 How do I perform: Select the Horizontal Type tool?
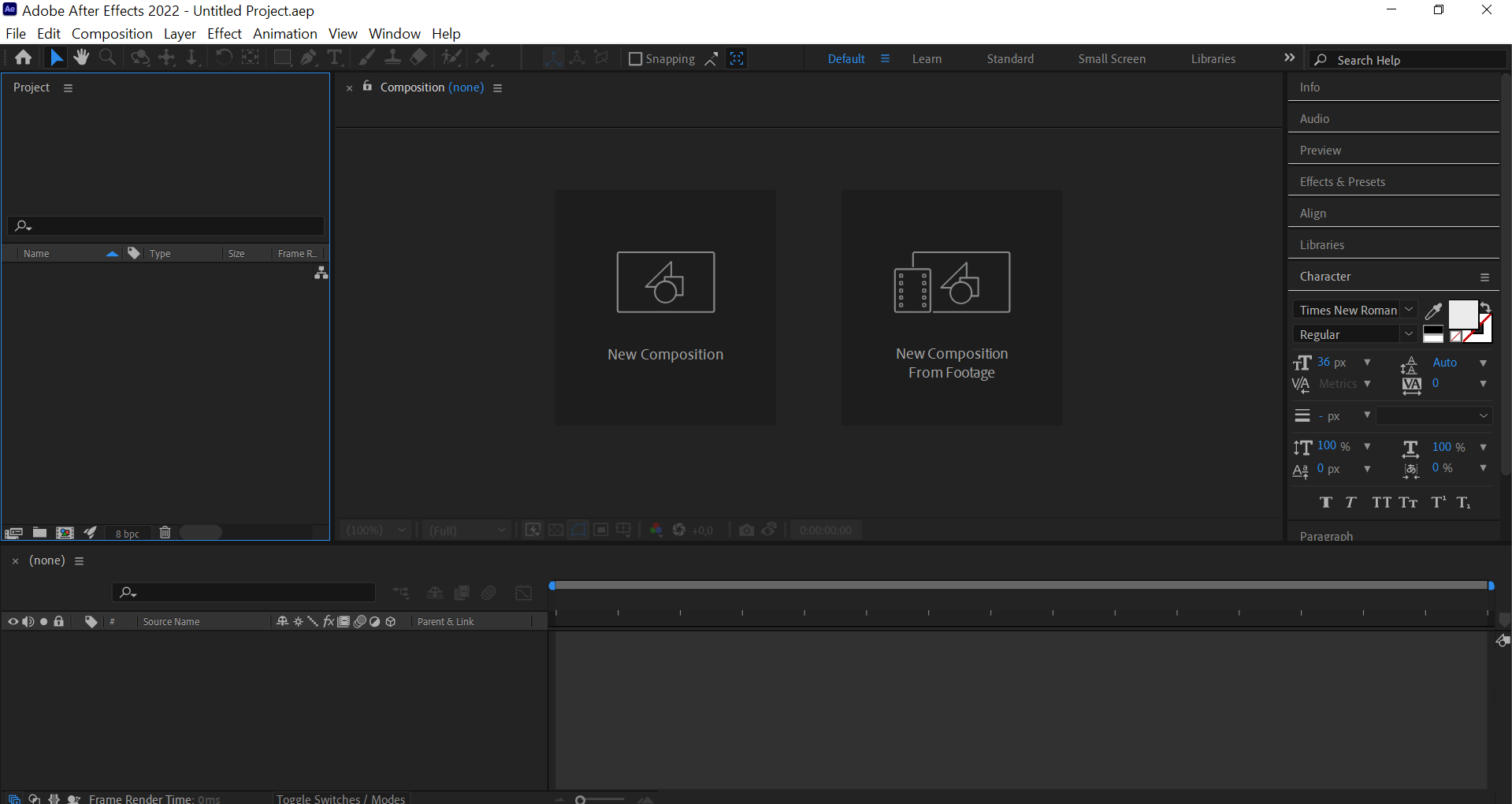tap(335, 58)
